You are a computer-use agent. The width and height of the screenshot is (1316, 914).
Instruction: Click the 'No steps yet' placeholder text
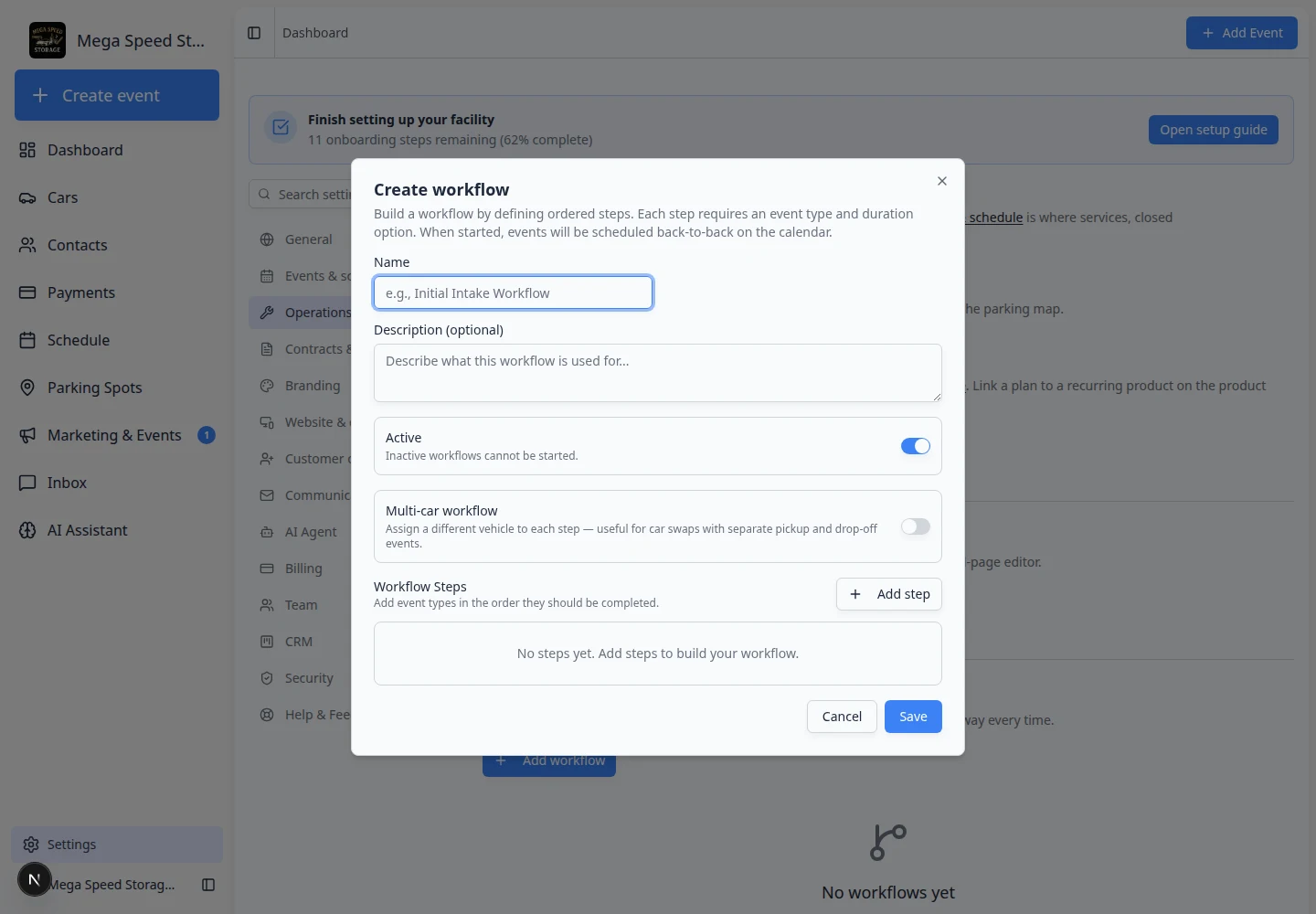(658, 654)
